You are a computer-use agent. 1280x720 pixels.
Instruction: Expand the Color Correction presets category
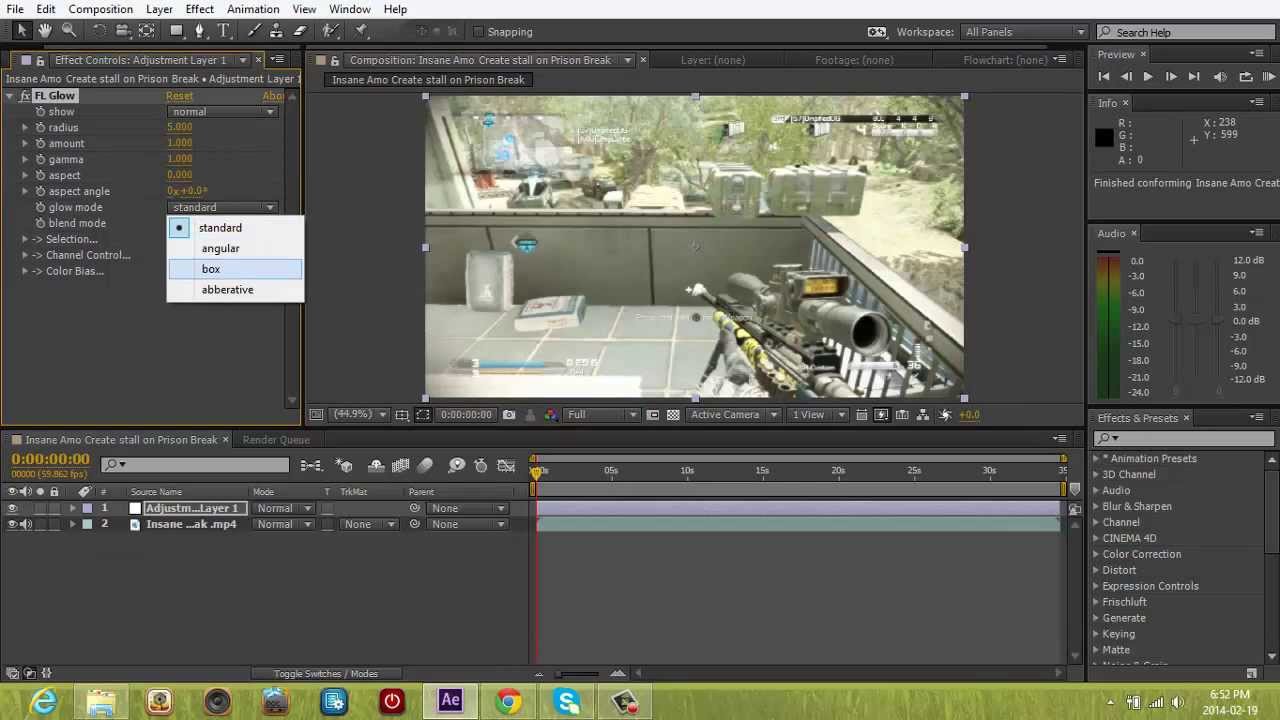point(1096,554)
